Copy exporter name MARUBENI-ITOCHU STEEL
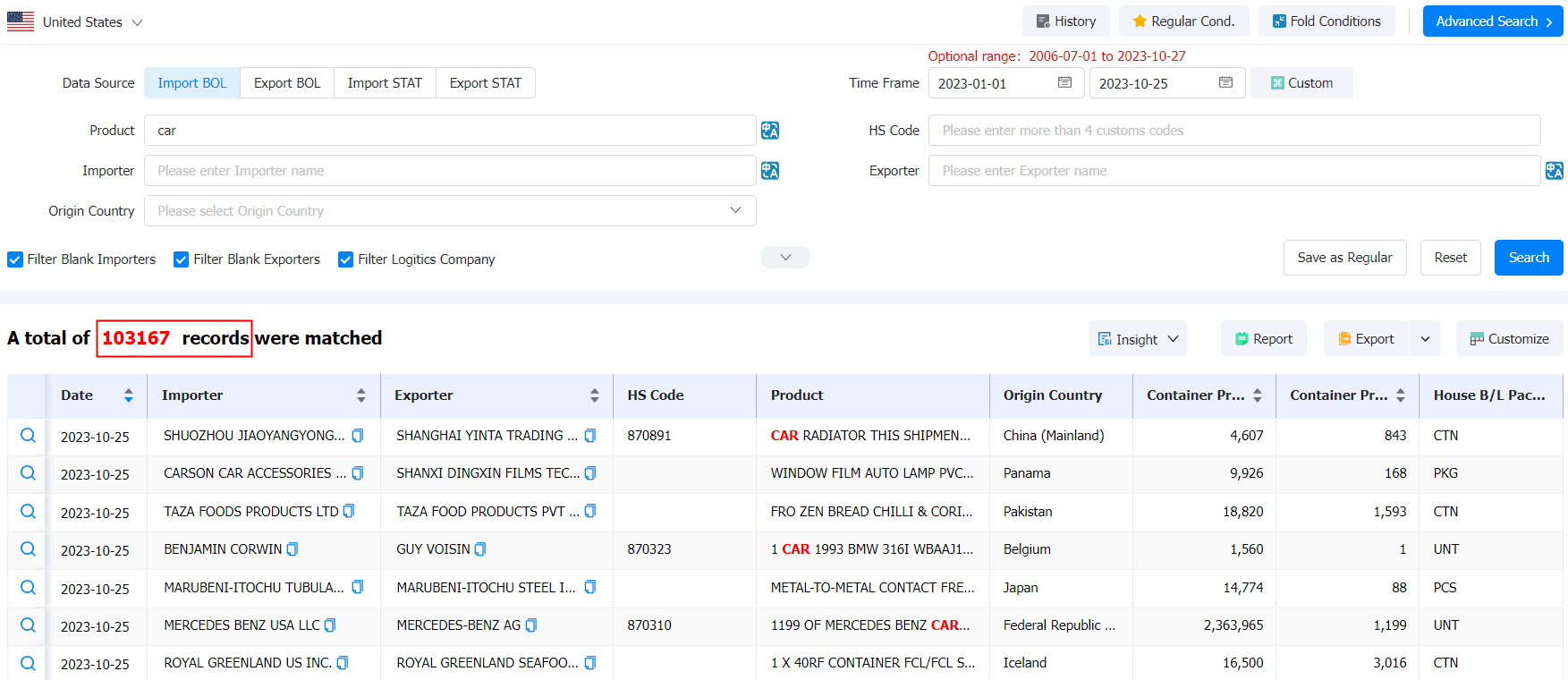Image resolution: width=1568 pixels, height=680 pixels. point(590,587)
